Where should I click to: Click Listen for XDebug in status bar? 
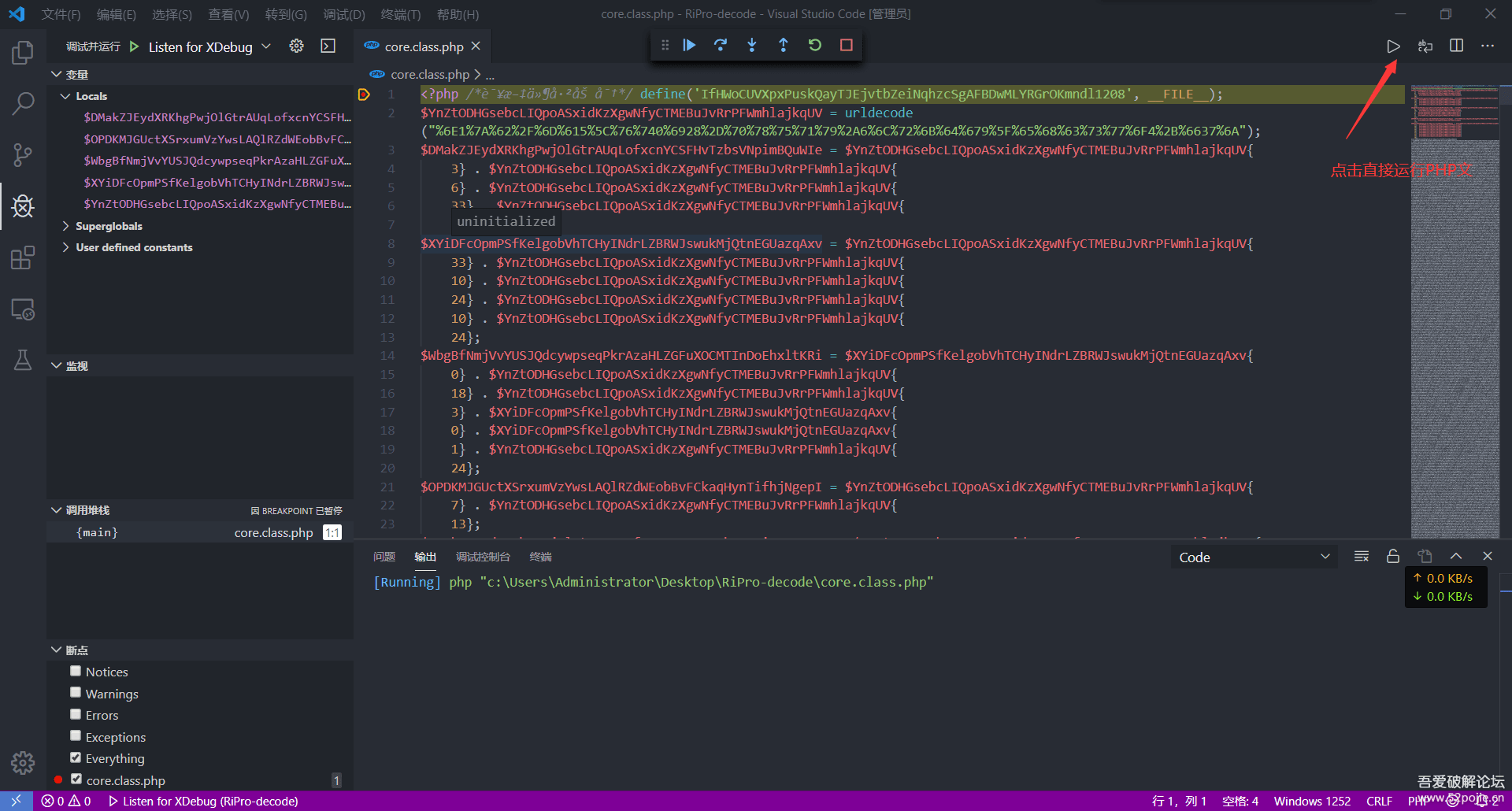tap(203, 802)
